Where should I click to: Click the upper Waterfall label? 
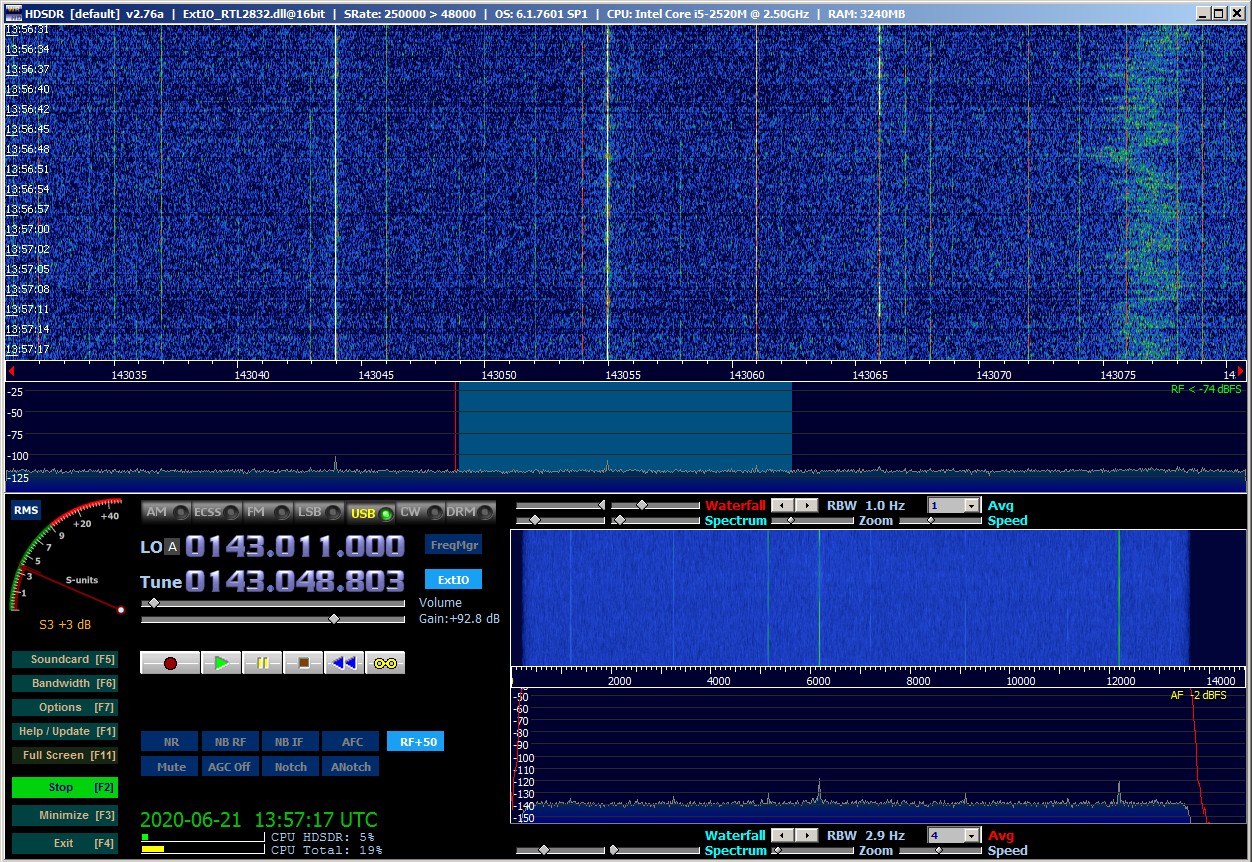click(735, 505)
